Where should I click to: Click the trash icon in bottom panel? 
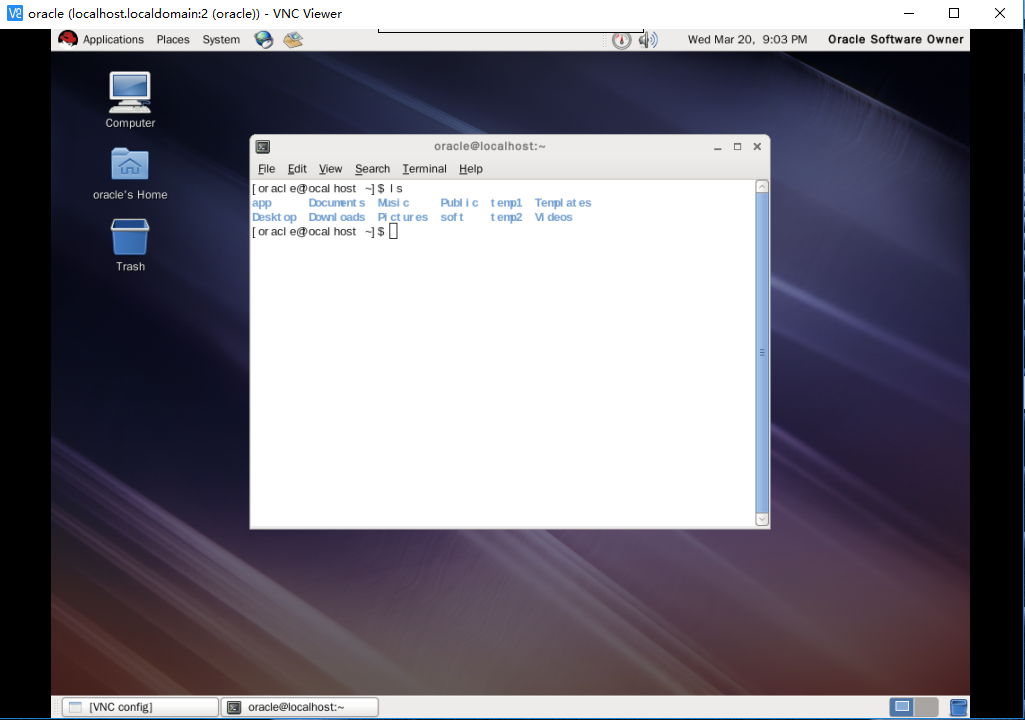958,707
